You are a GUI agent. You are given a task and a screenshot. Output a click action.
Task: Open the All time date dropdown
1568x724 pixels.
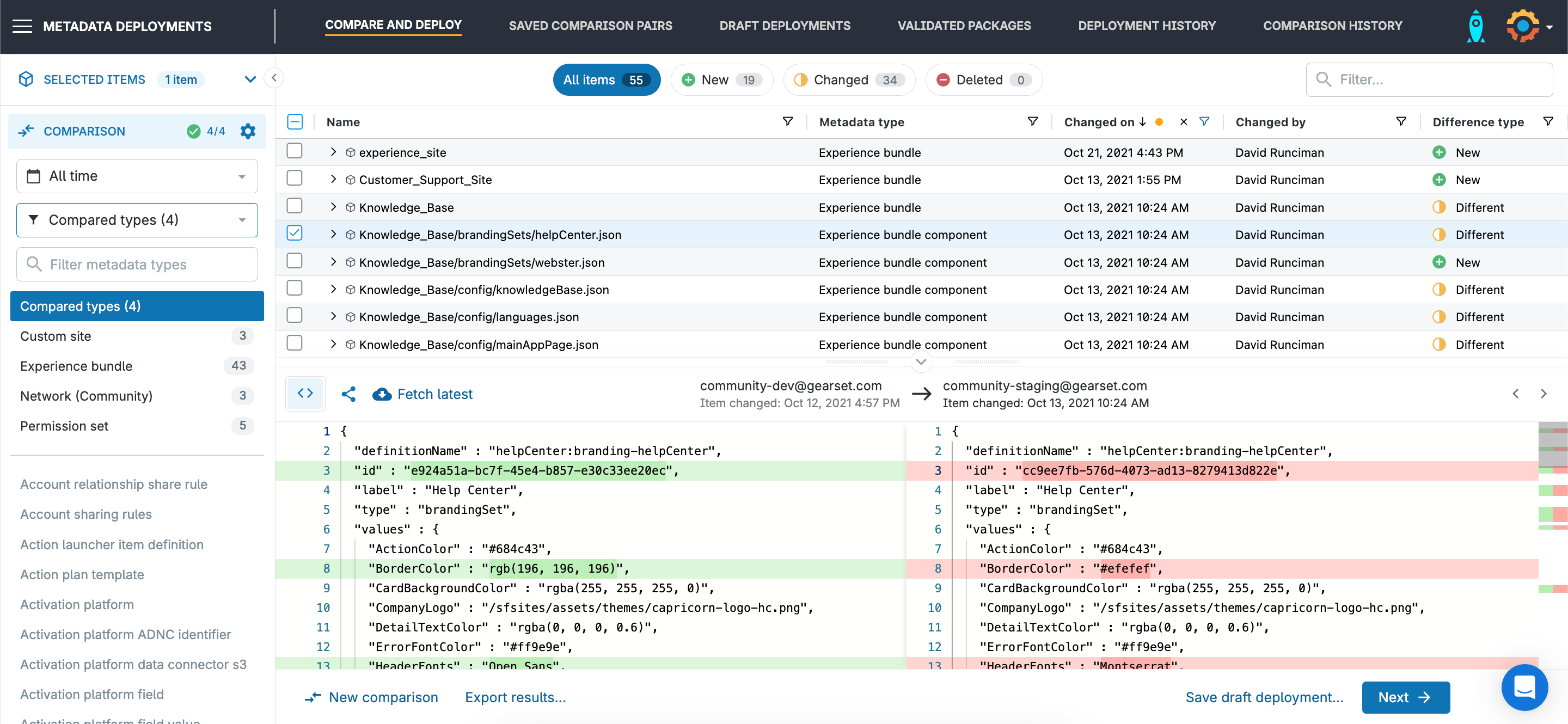pyautogui.click(x=137, y=176)
